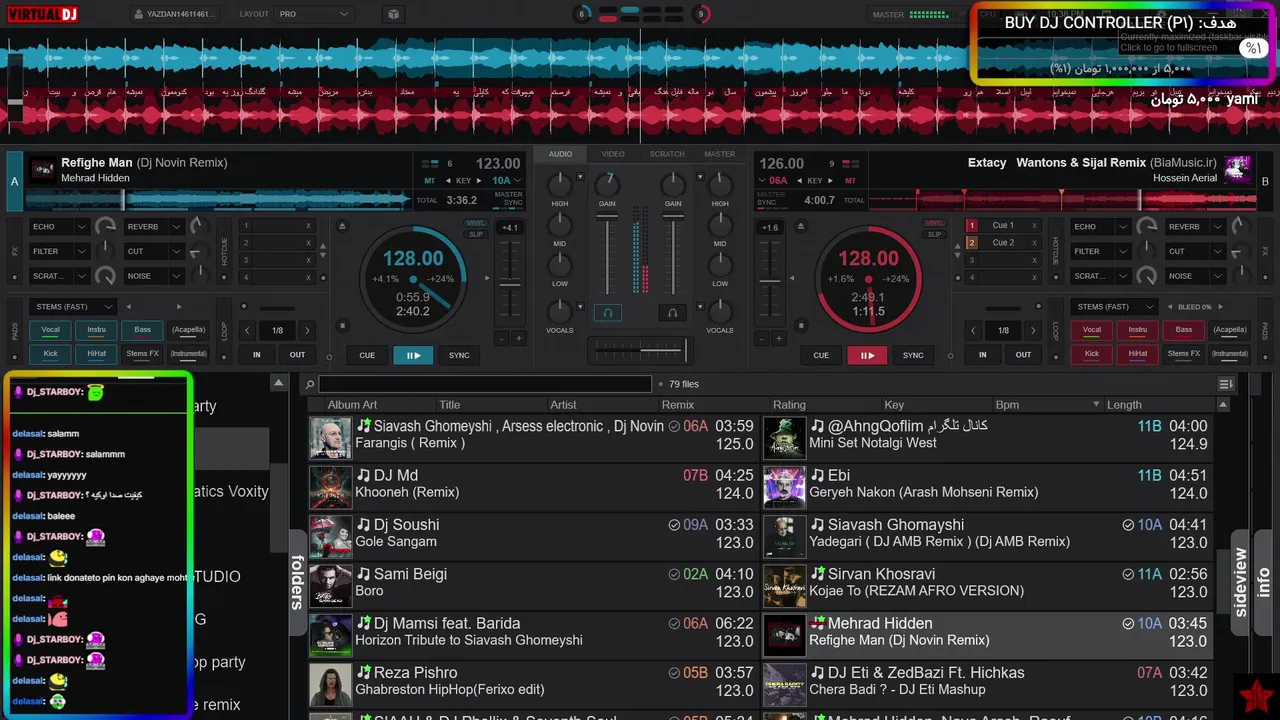1280x720 pixels.
Task: Trigger Cue 1 hotcue on deck B
Action: (x=1003, y=226)
